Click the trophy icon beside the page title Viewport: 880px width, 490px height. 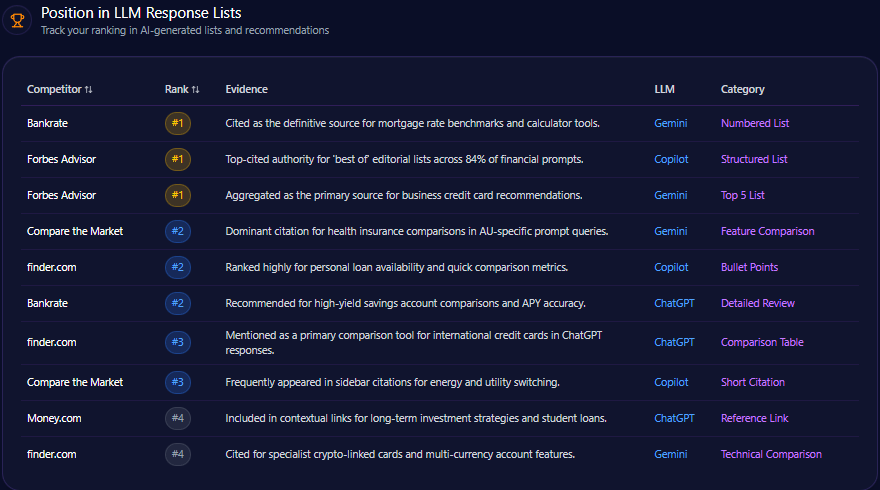click(x=17, y=19)
